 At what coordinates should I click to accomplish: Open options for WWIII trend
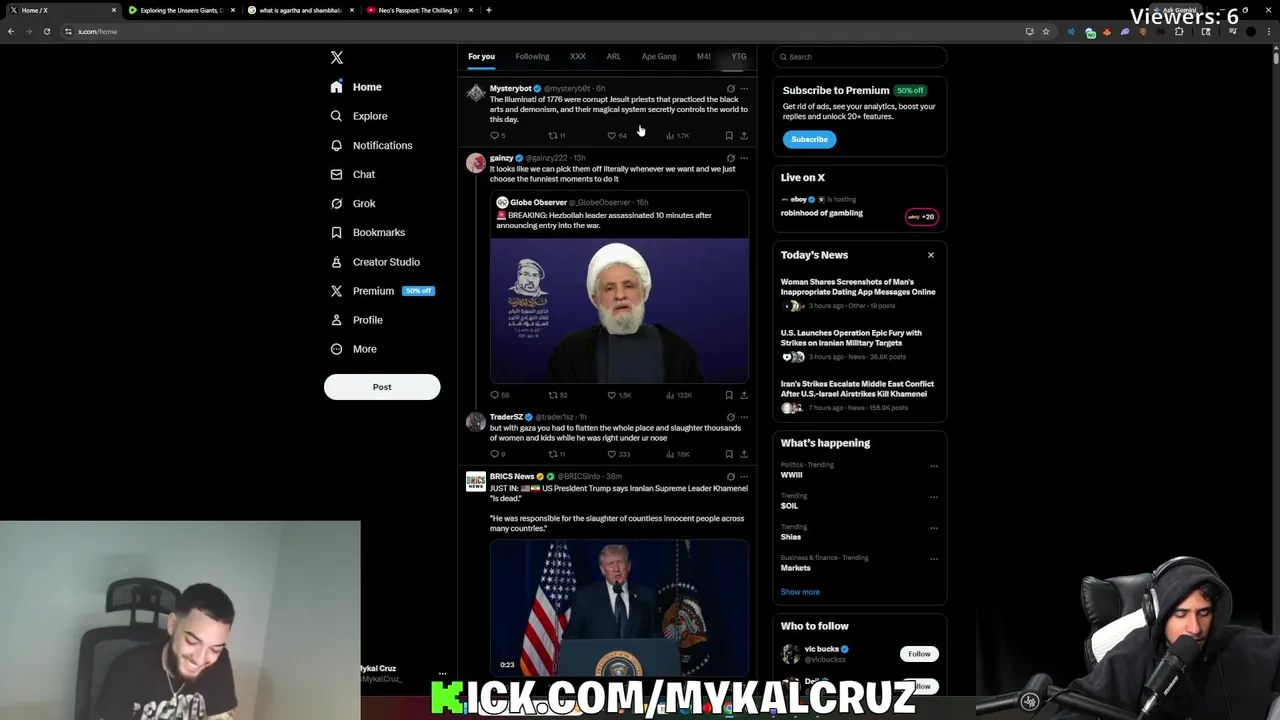[x=934, y=465]
